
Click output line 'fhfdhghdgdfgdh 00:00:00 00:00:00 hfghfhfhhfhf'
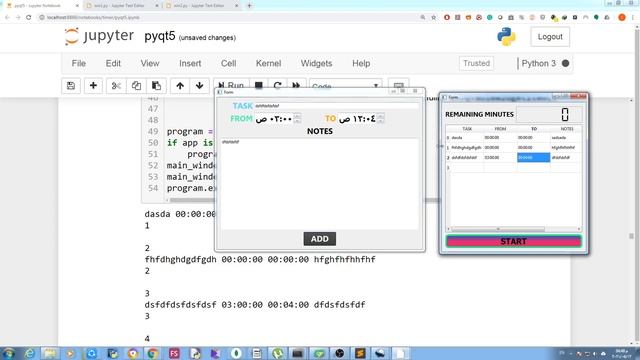260,260
